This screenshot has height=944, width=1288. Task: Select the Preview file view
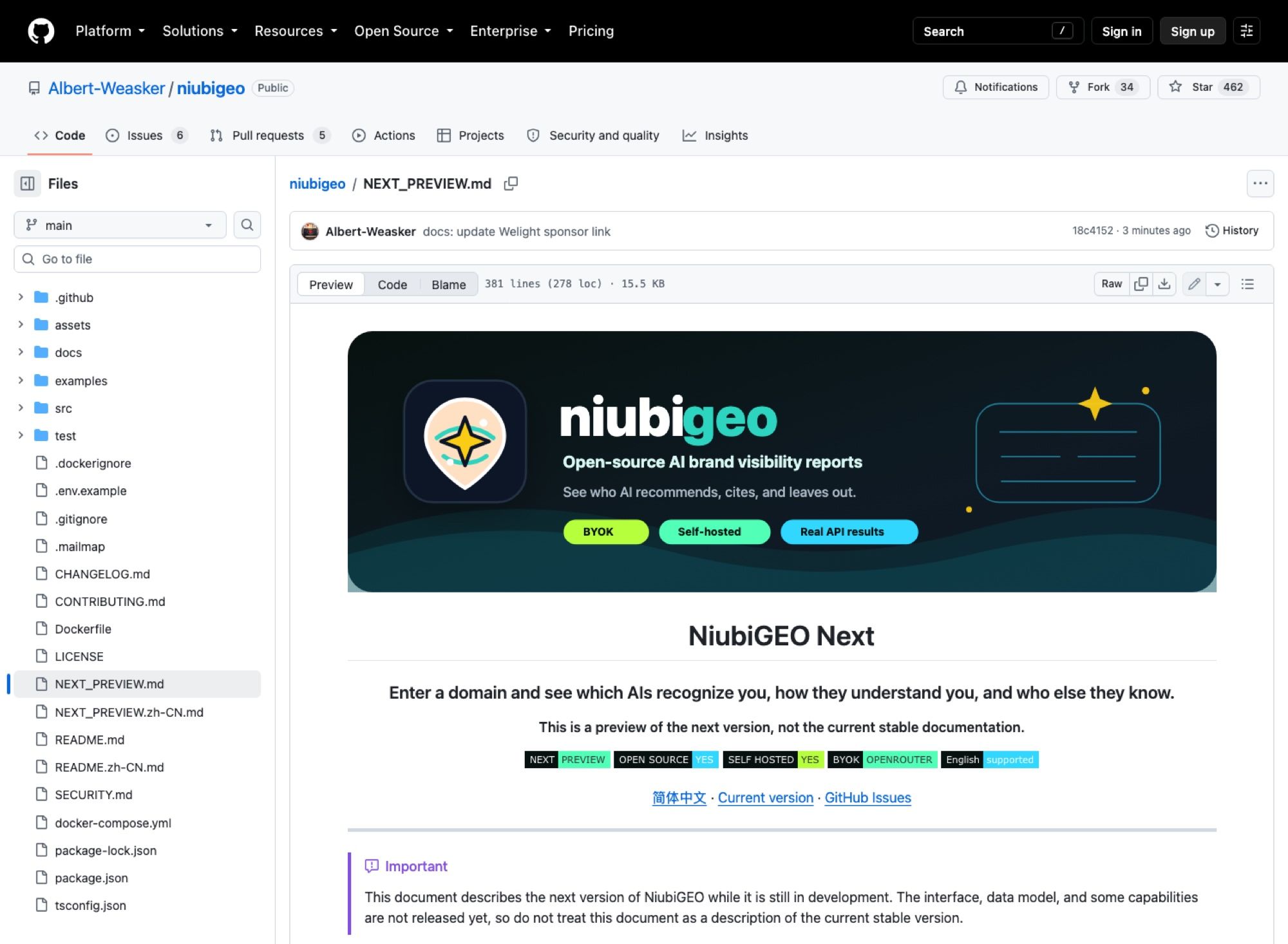(x=331, y=284)
